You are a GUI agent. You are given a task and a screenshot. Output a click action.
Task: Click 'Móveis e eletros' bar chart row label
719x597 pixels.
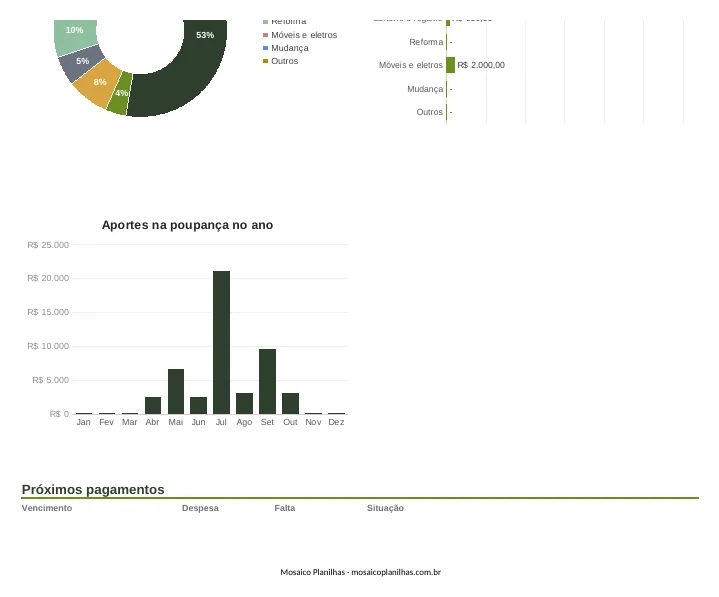point(411,65)
